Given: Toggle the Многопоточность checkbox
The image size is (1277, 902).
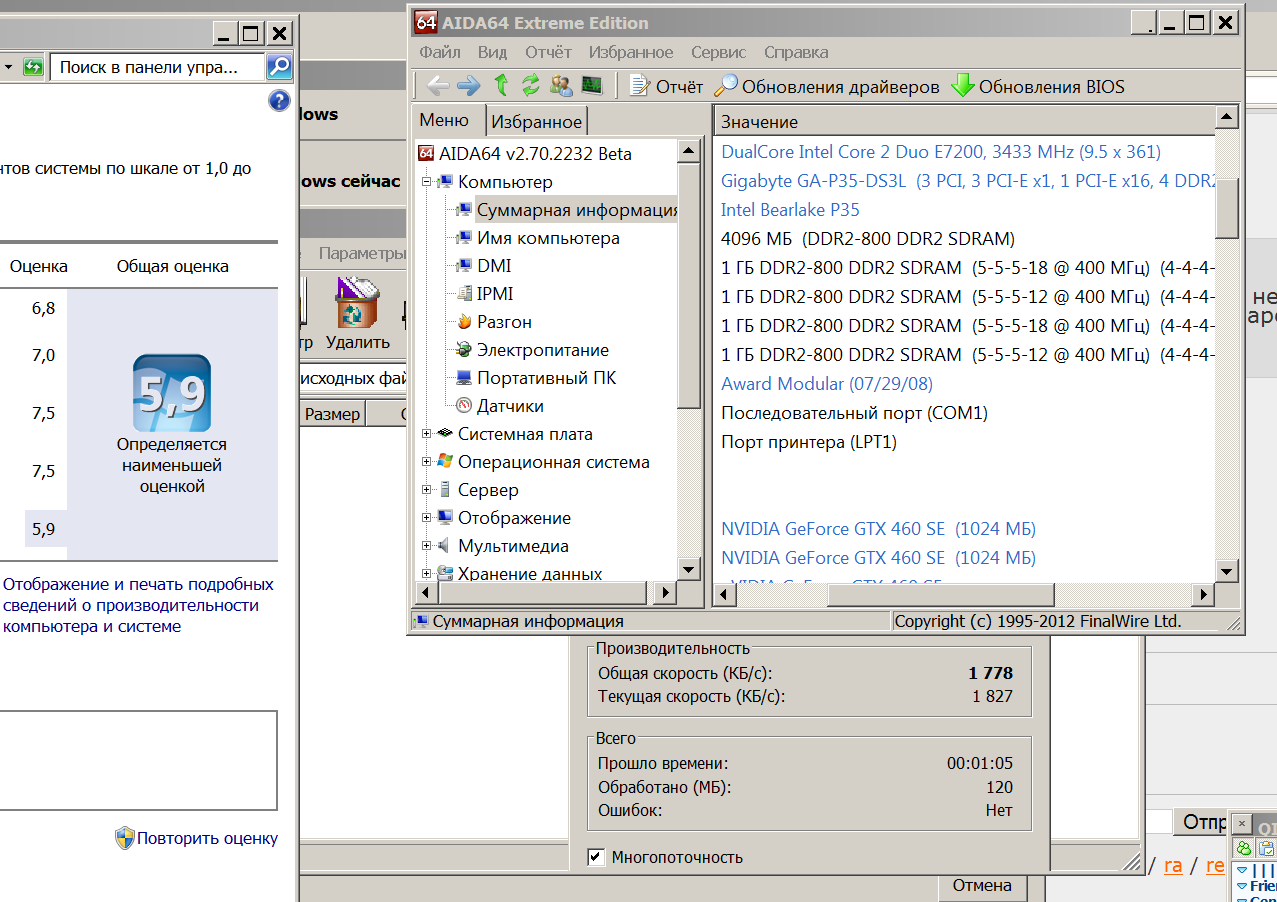Looking at the screenshot, I should coord(596,857).
